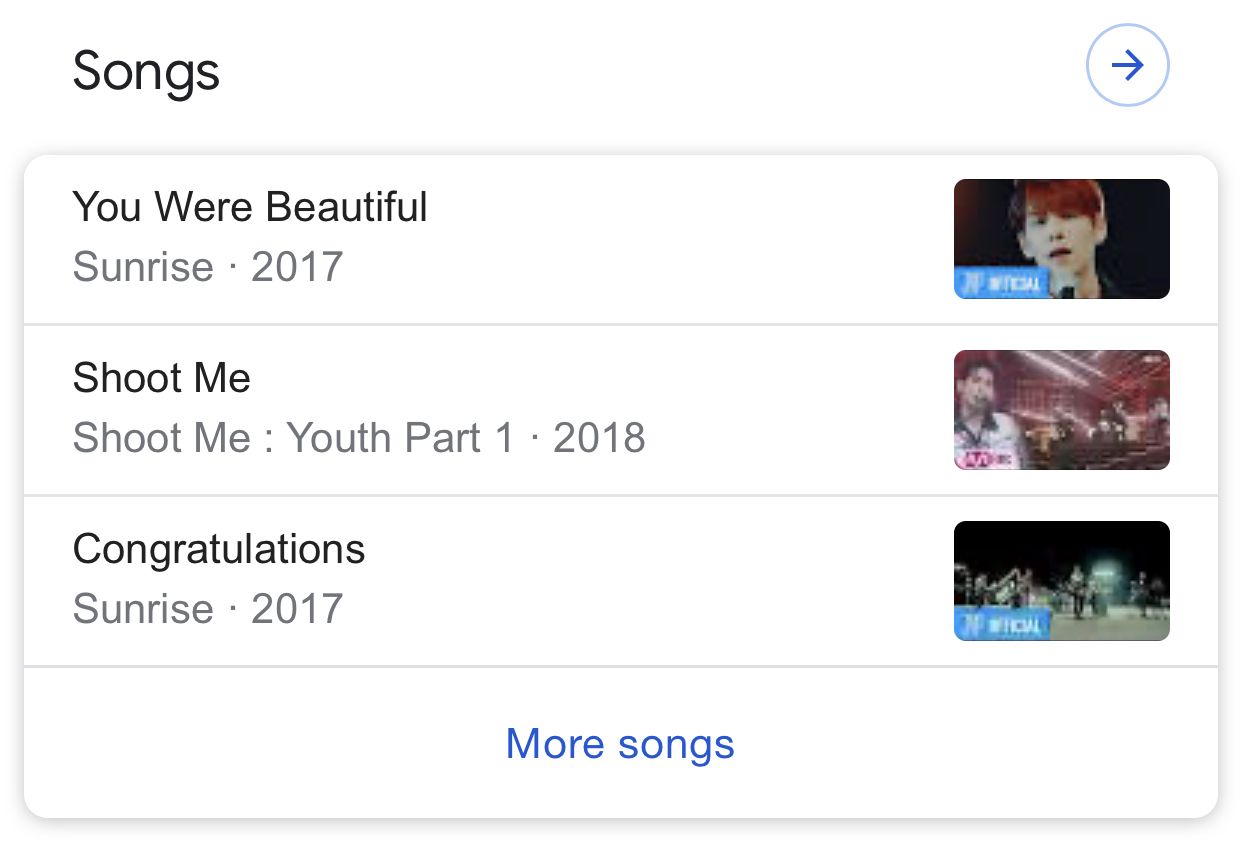Viewport: 1242px width, 850px height.
Task: Click the More songs link
Action: (620, 743)
